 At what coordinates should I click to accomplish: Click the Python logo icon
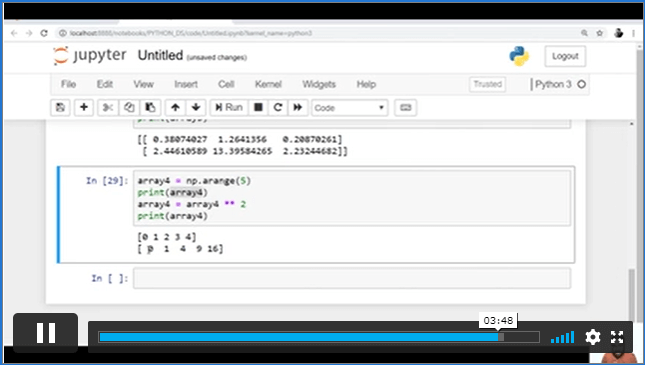click(x=519, y=56)
